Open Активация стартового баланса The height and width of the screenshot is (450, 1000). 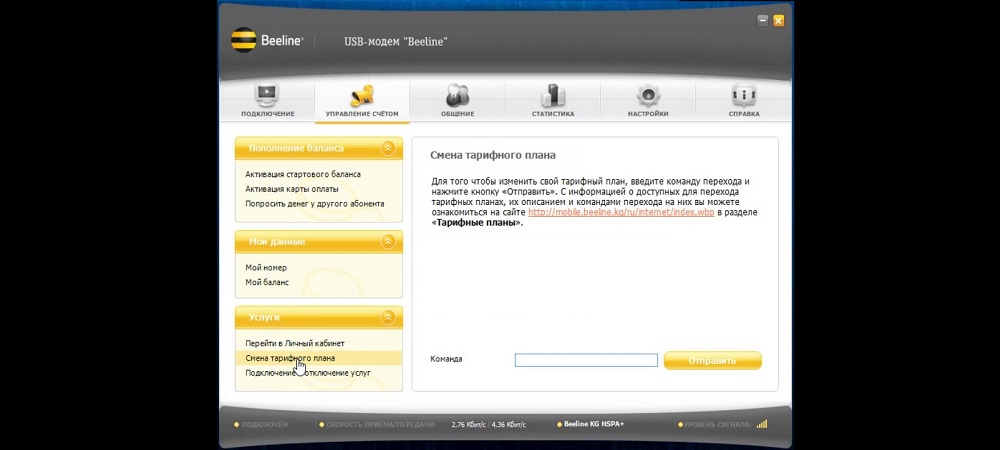coord(303,174)
